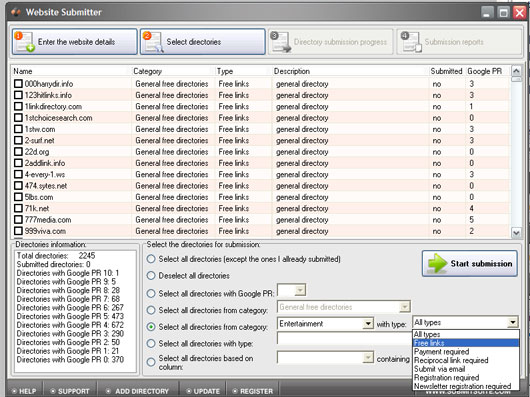The height and width of the screenshot is (397, 530).
Task: Click the UPDATE button
Action: 203,391
